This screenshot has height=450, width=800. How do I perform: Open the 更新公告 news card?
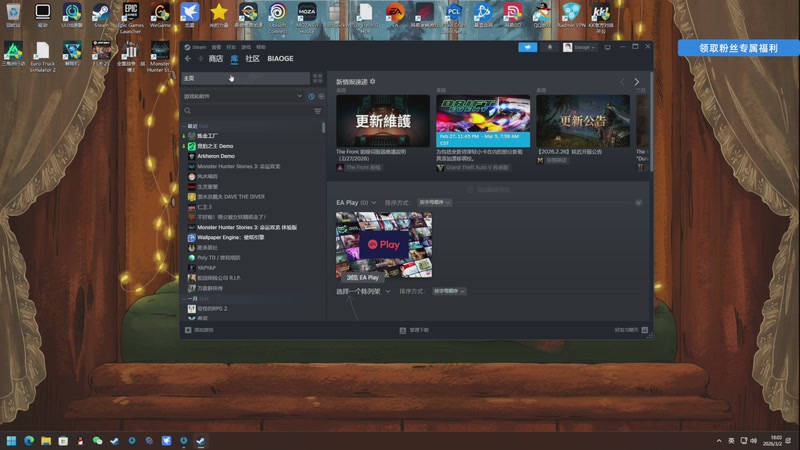click(x=583, y=121)
